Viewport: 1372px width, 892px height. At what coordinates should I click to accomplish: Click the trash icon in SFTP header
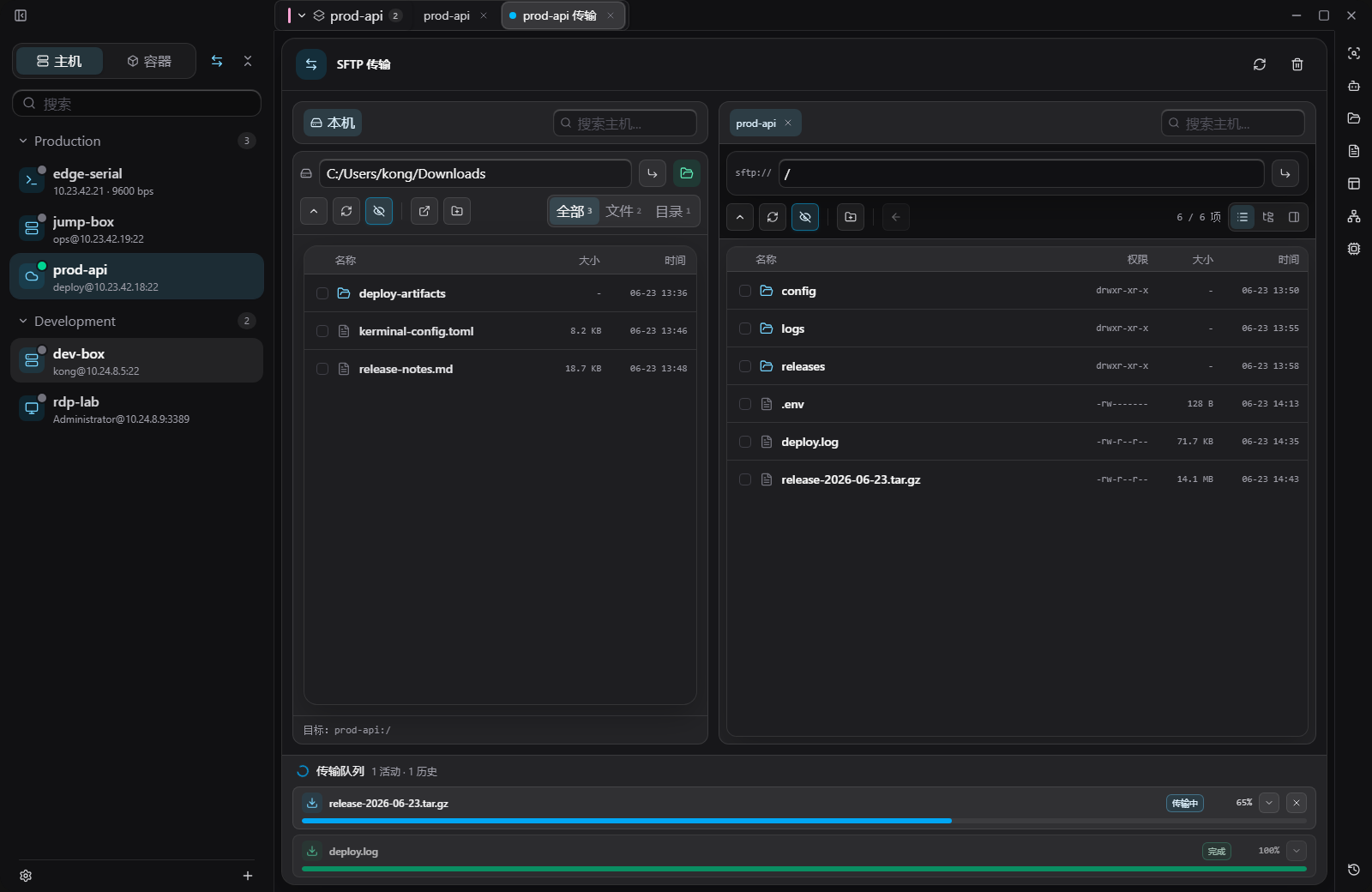coord(1297,64)
